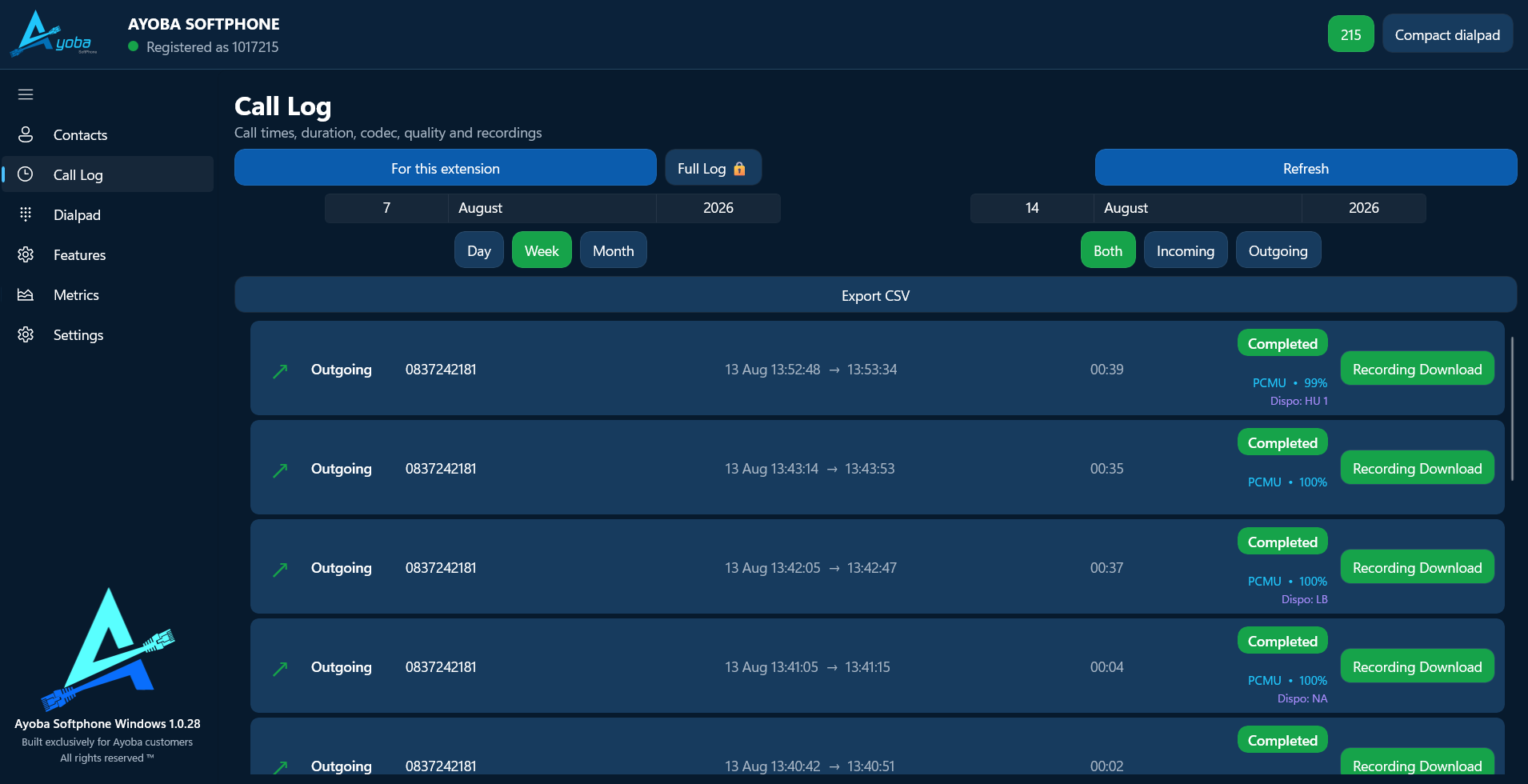Select the Month range
The image size is (1528, 784).
click(x=613, y=250)
